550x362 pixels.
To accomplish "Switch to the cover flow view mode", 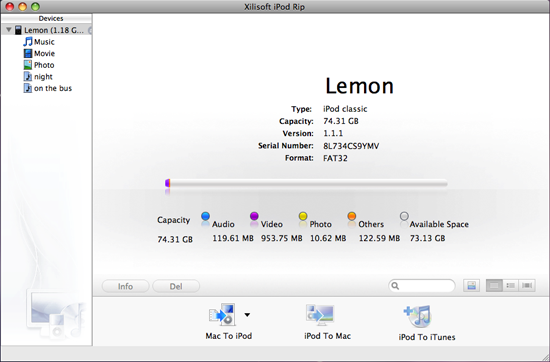I will pos(527,286).
